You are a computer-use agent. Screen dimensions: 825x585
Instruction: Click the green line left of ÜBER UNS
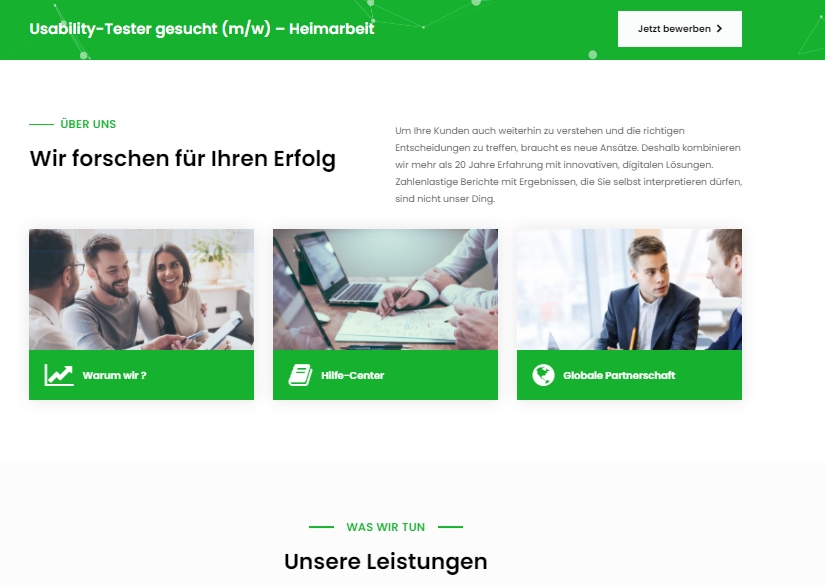(x=41, y=125)
